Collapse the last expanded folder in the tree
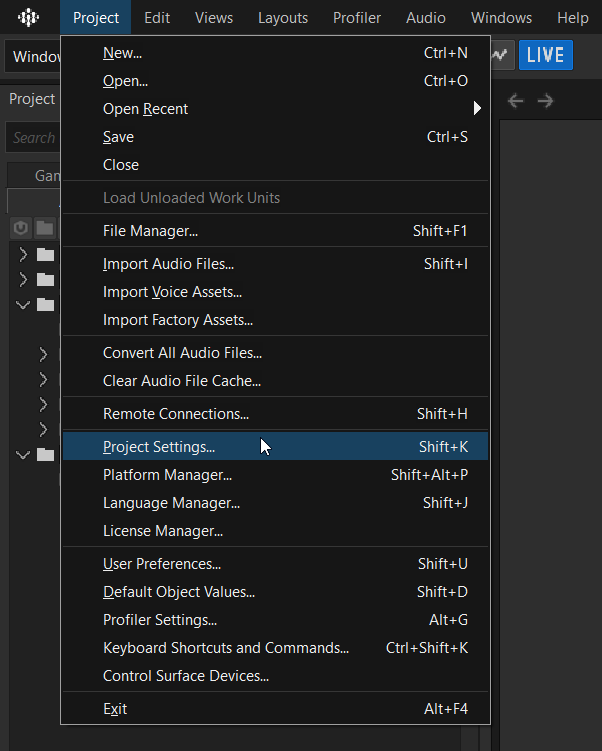 24,455
